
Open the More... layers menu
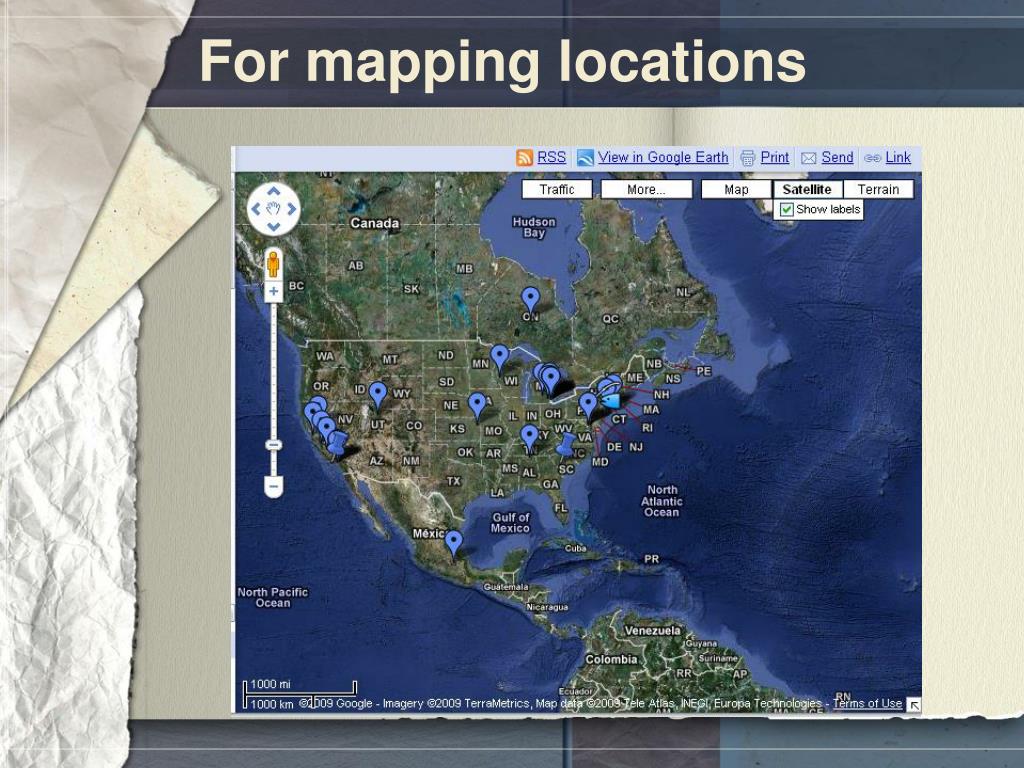646,189
